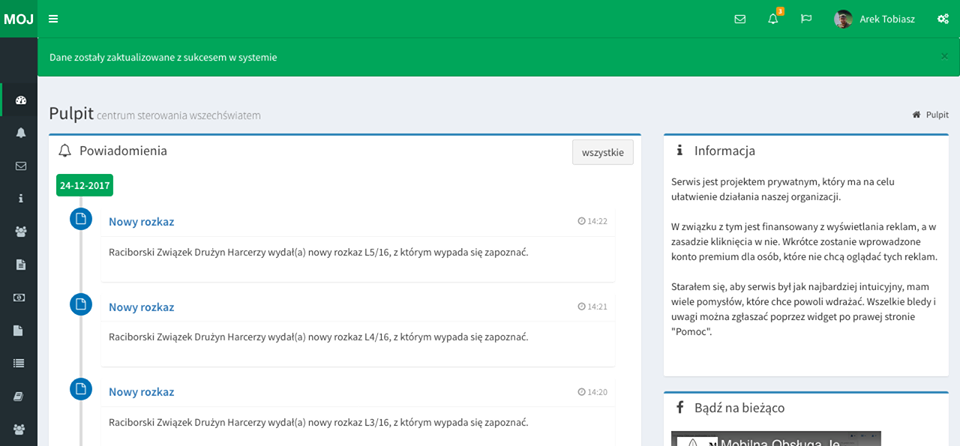The image size is (960, 446).
Task: Click the MOJ logo
Action: click(x=18, y=19)
